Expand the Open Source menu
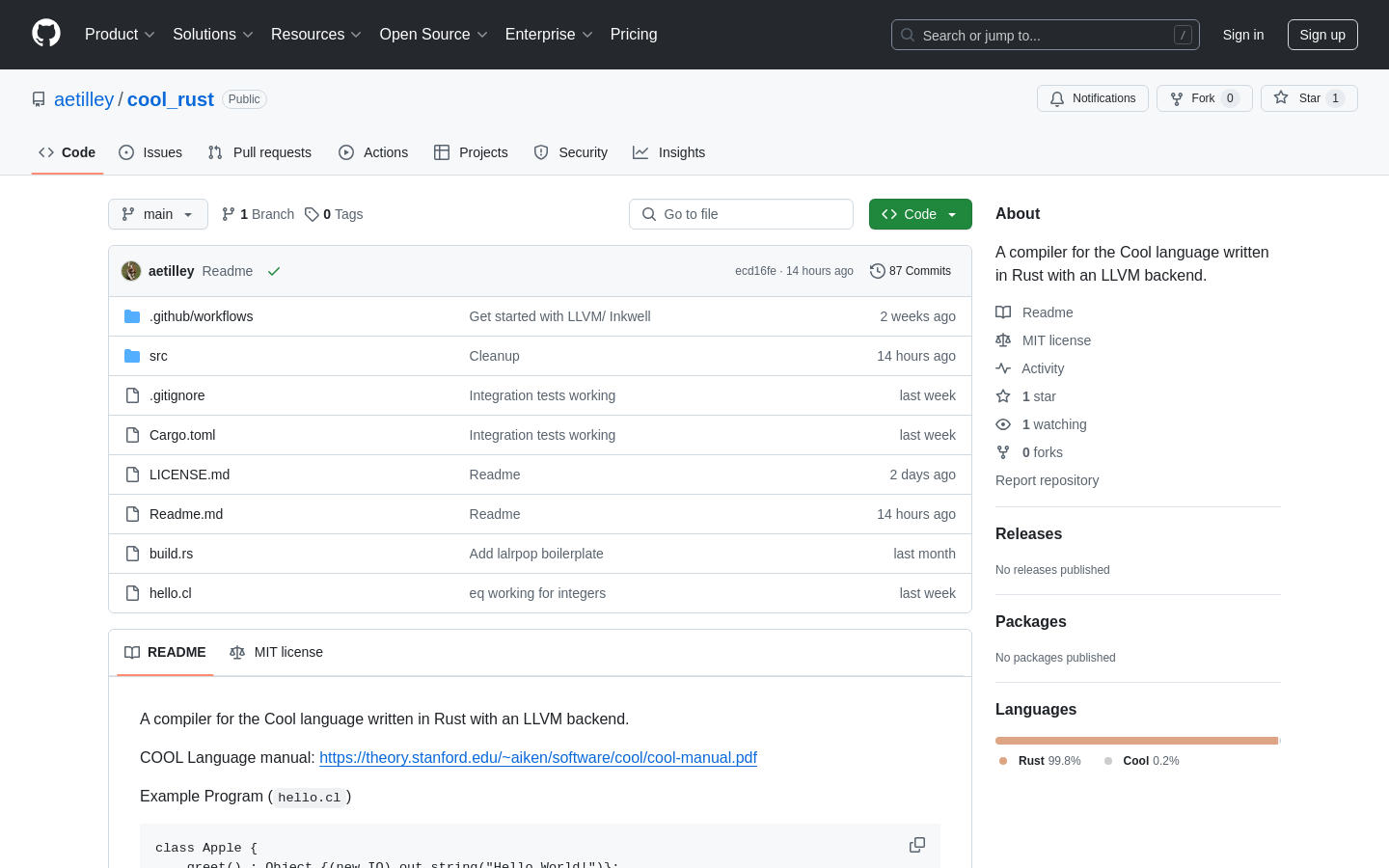 [434, 34]
